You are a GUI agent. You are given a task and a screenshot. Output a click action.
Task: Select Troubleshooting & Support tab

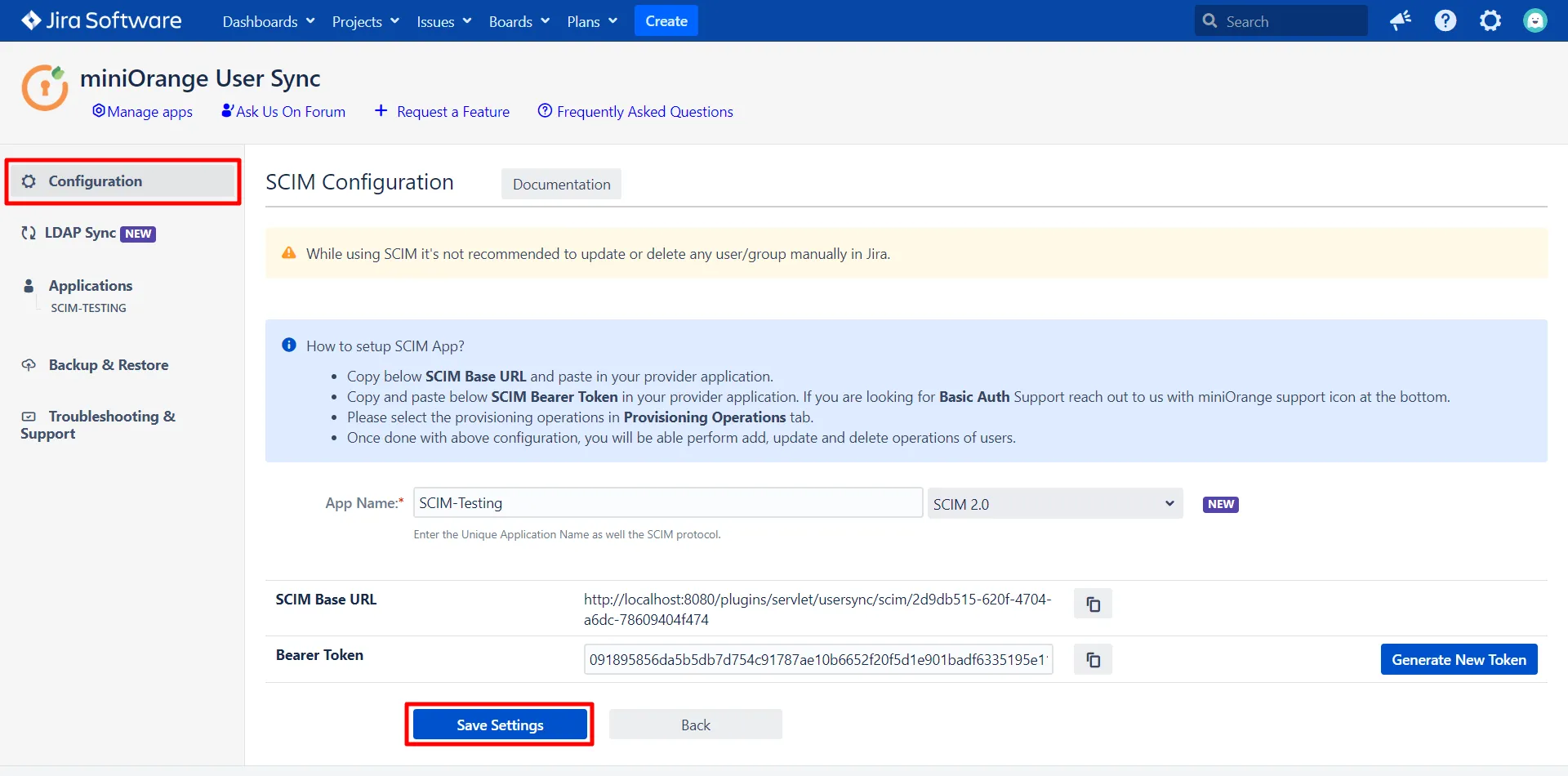(98, 425)
